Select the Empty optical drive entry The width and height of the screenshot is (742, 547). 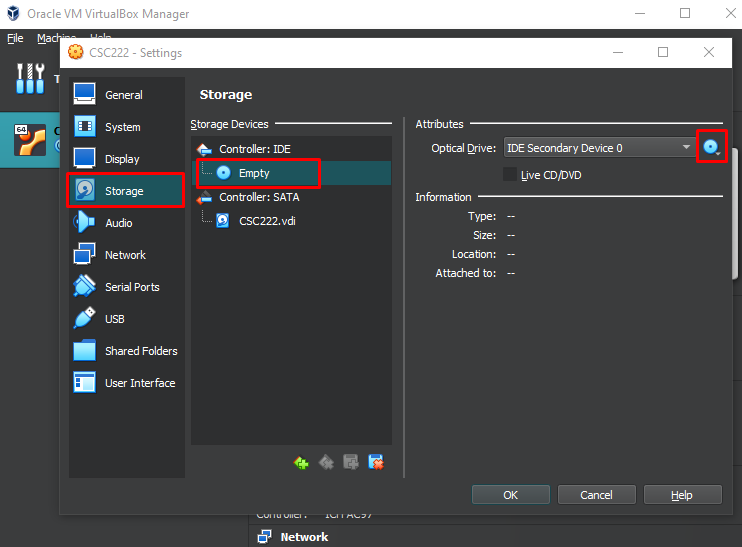pyautogui.click(x=254, y=173)
